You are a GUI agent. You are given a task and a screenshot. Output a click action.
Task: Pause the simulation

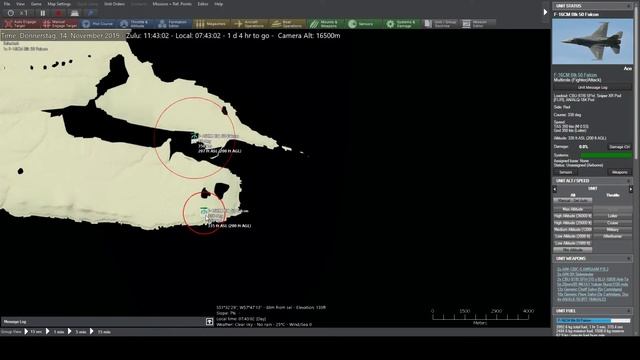43,13
